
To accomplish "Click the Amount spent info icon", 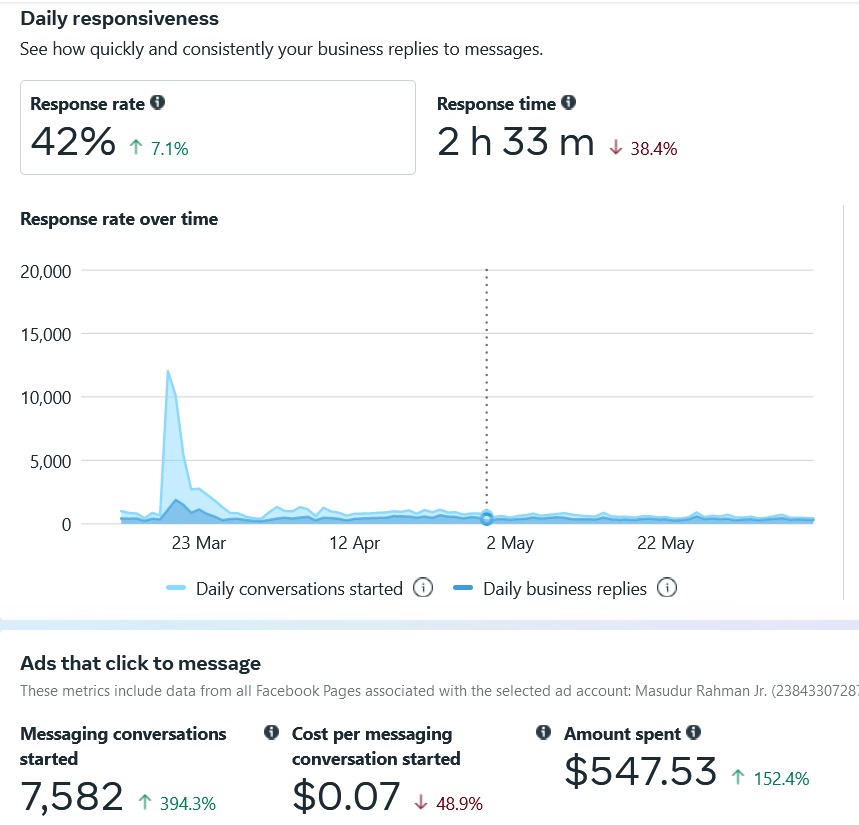I will tap(693, 733).
